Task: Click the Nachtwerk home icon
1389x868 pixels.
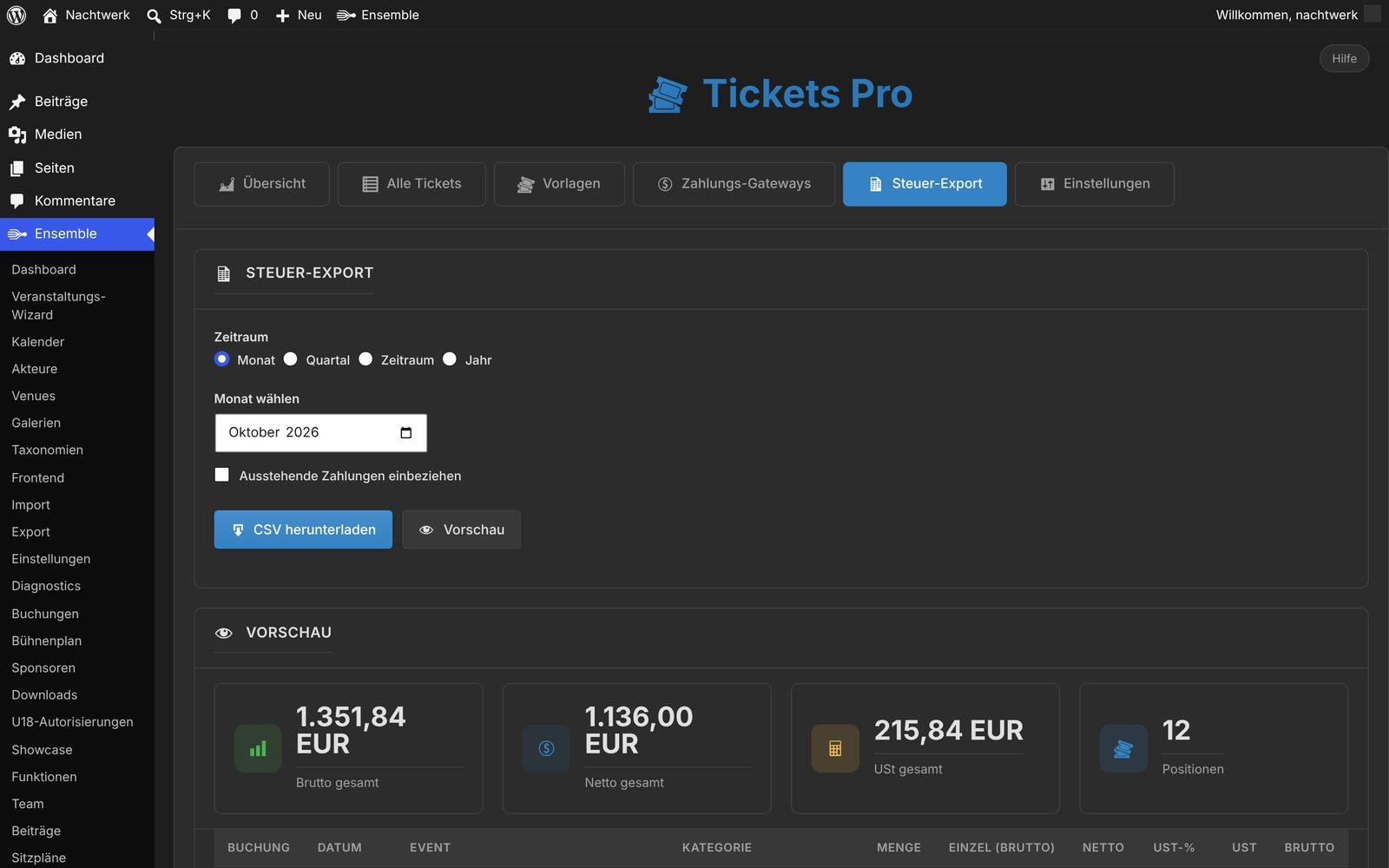Action: 50,15
